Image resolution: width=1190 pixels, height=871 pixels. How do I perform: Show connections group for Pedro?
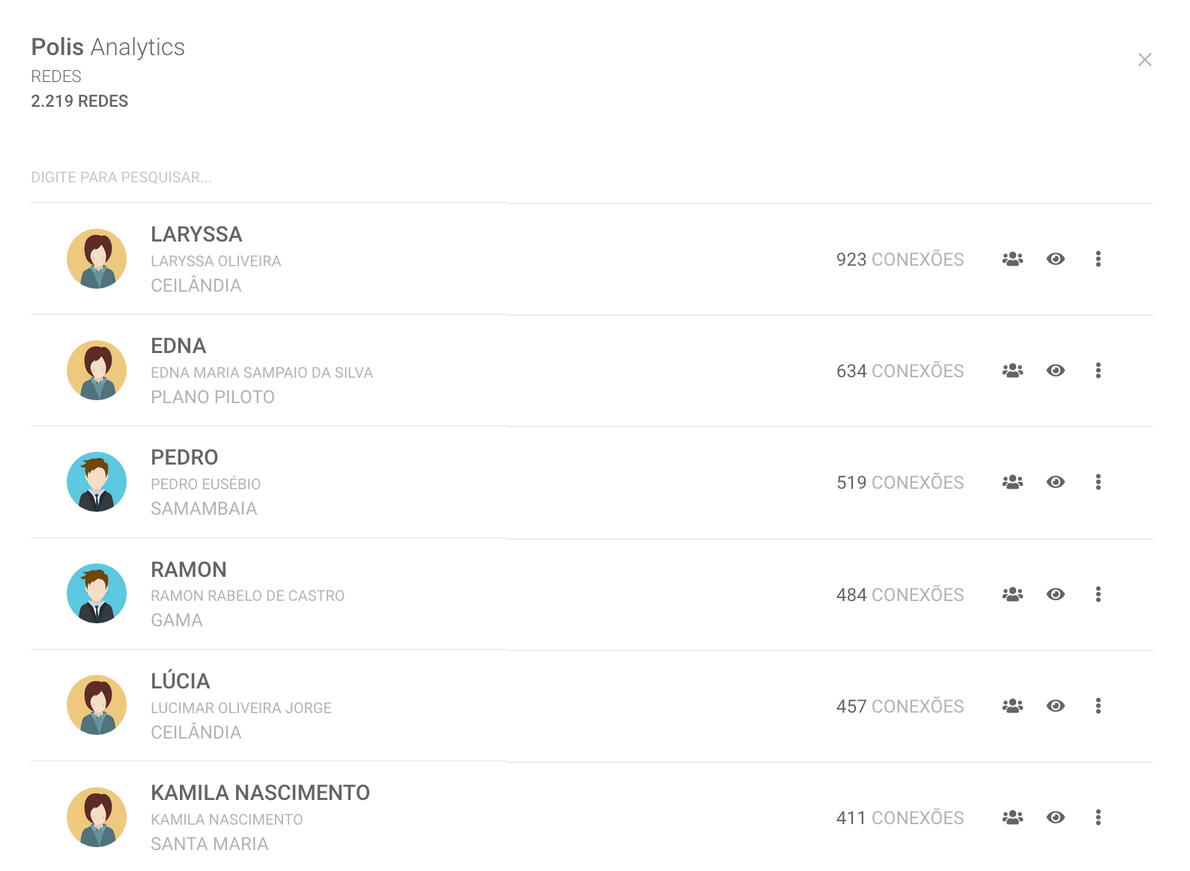coord(1012,482)
